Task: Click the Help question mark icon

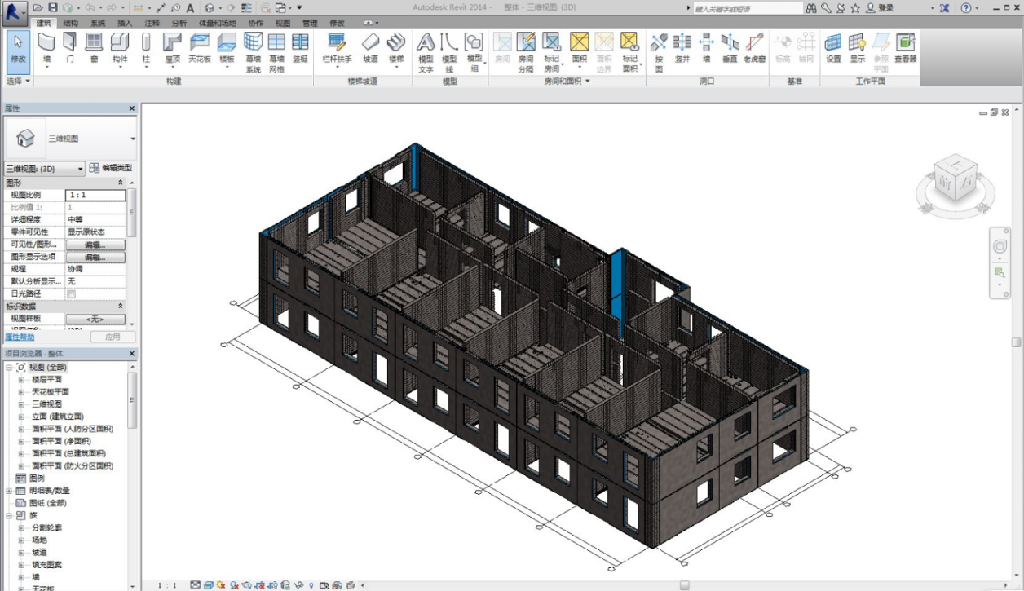Action: pos(966,8)
